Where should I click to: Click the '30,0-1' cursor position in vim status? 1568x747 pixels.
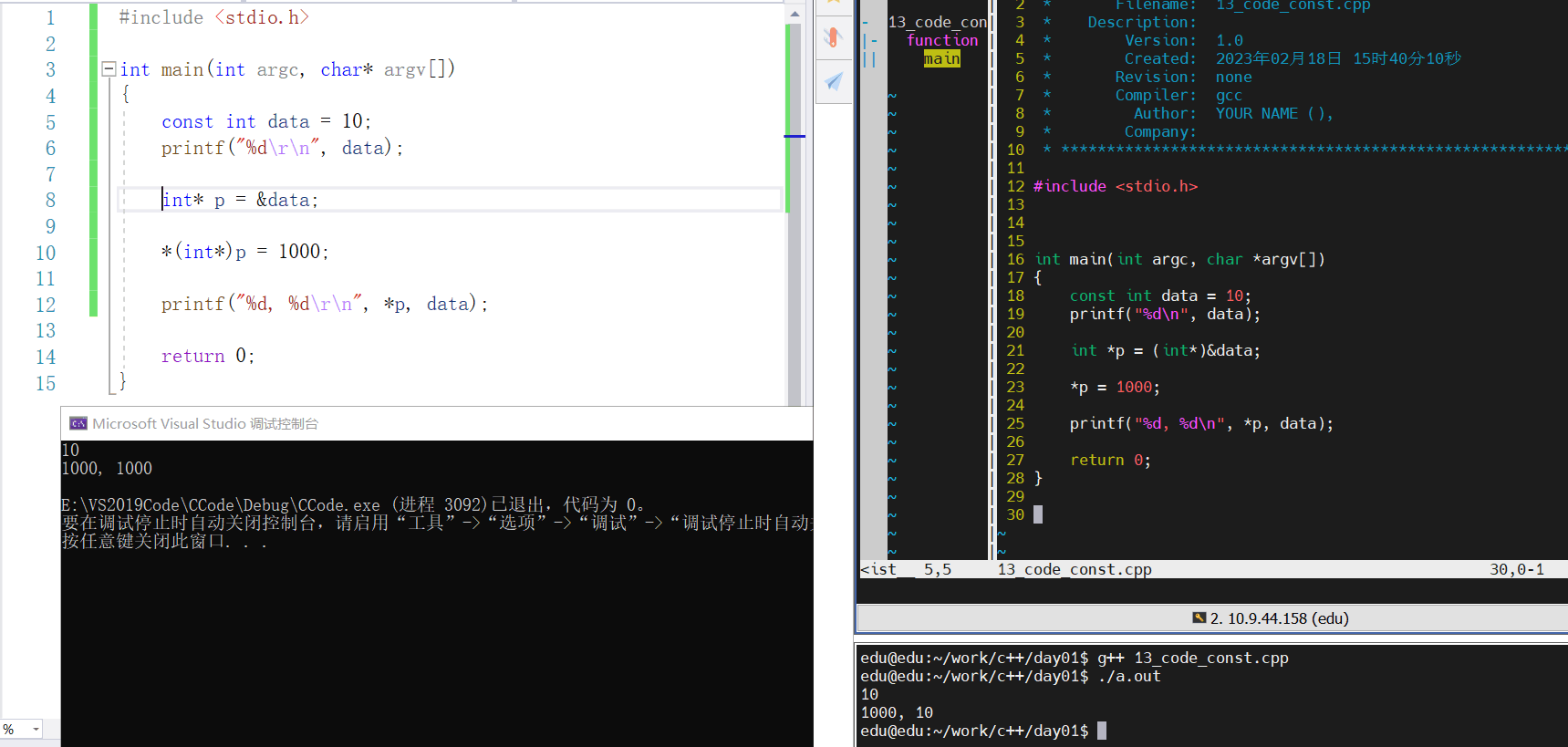coord(1517,569)
